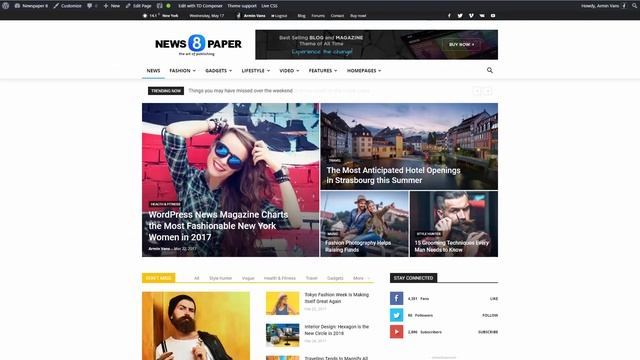Open trending headline about the weekend

[x=240, y=91]
